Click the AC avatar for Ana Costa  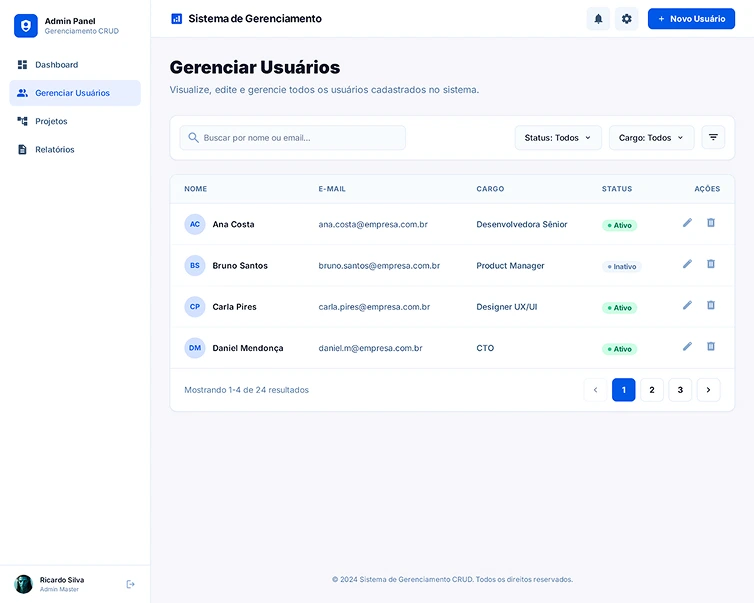point(195,224)
